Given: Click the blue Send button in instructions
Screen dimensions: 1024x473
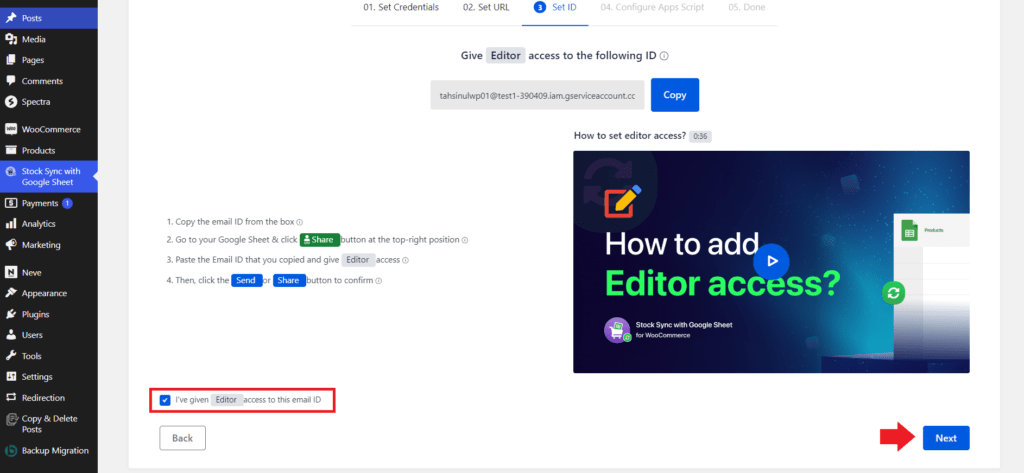Looking at the screenshot, I should click(x=247, y=280).
